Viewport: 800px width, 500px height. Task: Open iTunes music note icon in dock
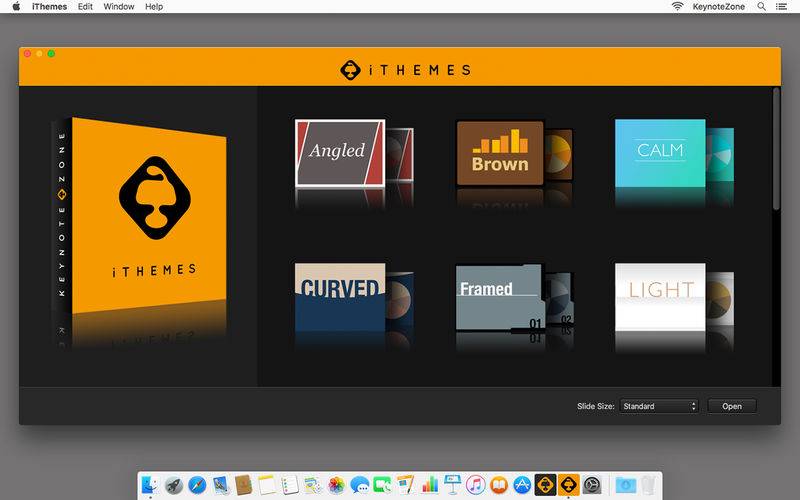coord(476,485)
